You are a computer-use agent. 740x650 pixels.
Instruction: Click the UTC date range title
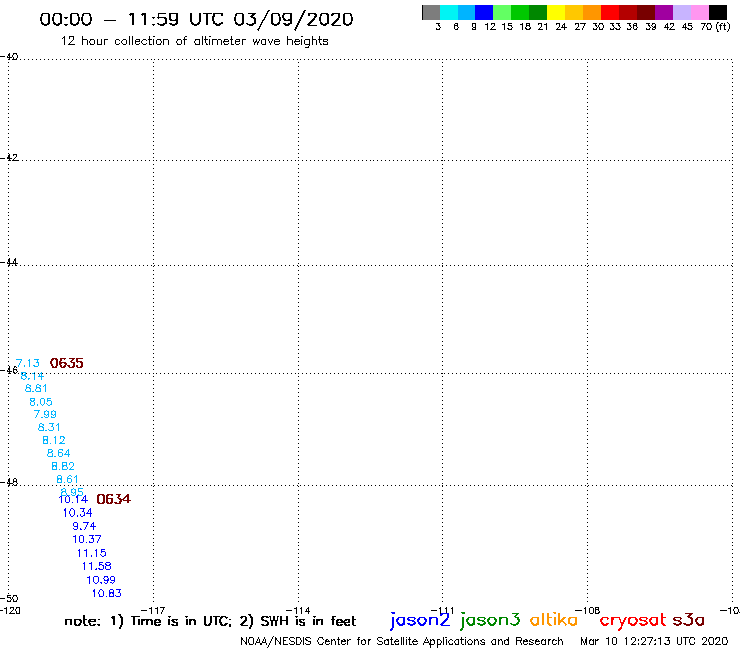196,19
